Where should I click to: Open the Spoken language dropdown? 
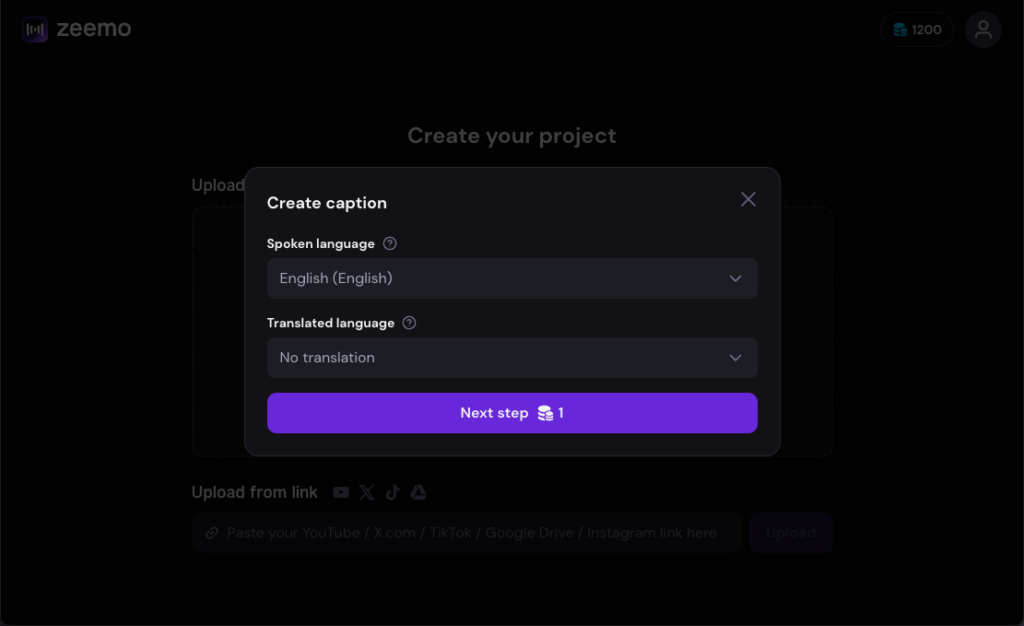click(x=512, y=278)
